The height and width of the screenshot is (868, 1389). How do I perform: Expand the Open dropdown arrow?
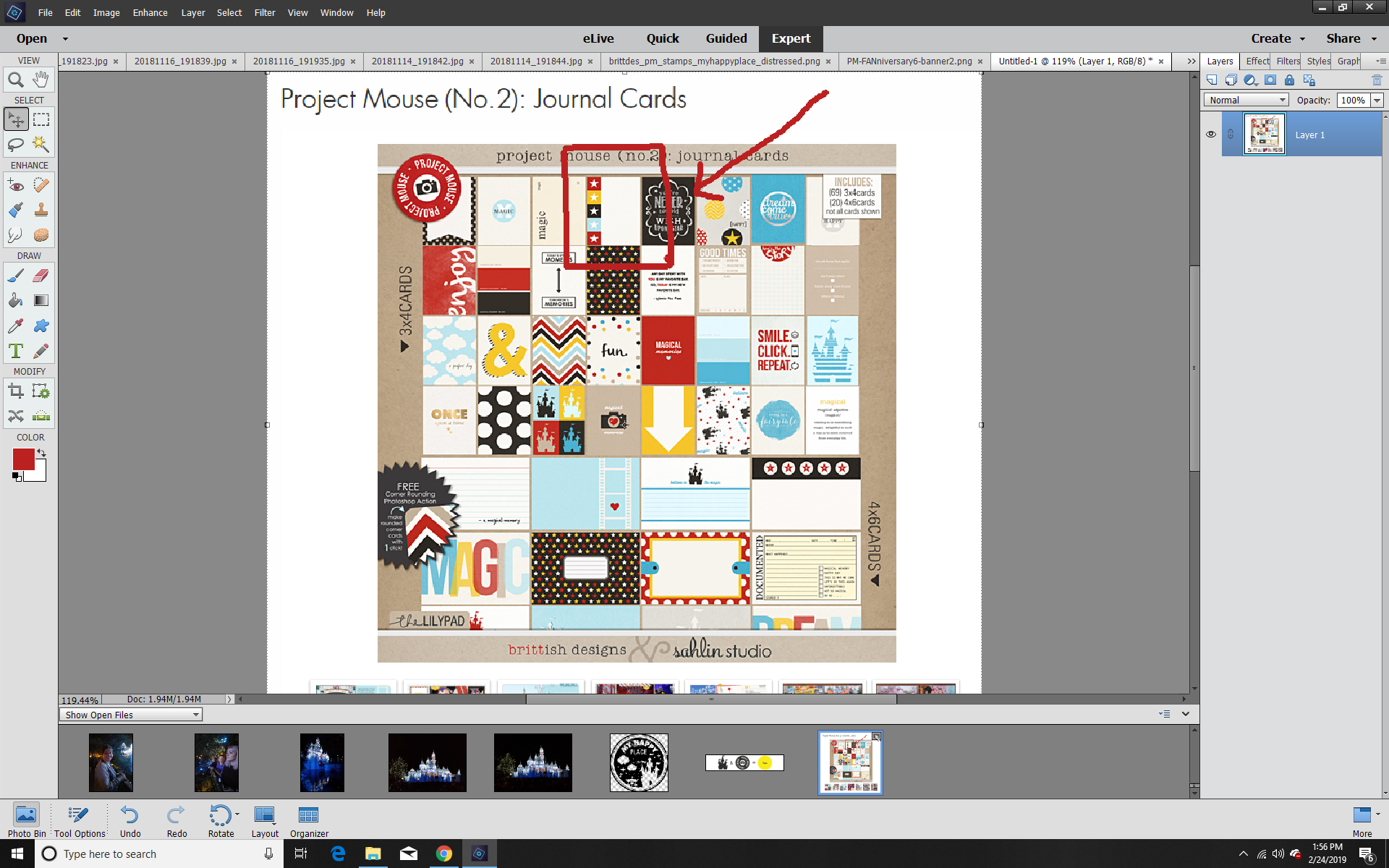[65, 38]
